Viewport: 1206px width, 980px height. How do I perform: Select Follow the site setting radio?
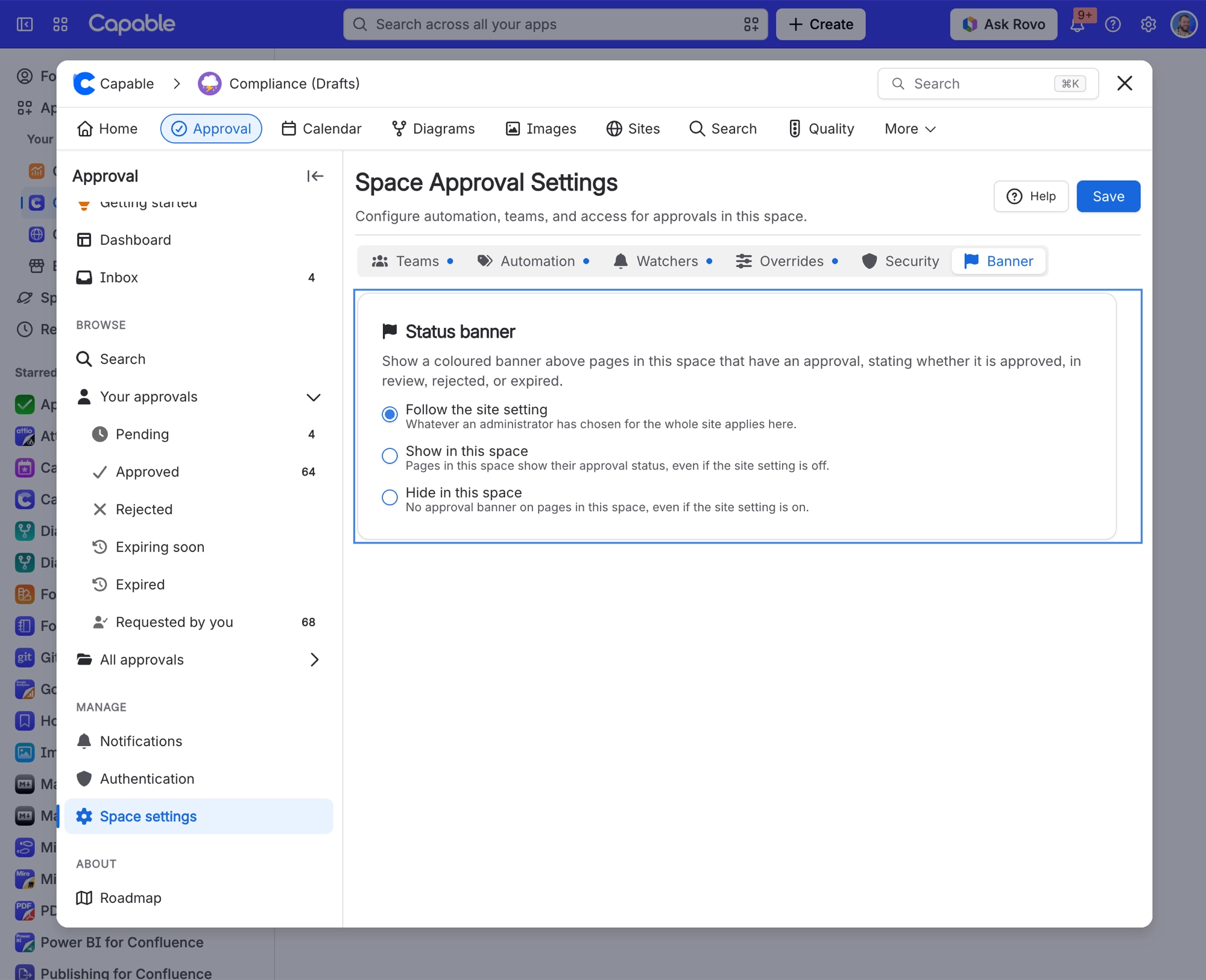tap(390, 415)
